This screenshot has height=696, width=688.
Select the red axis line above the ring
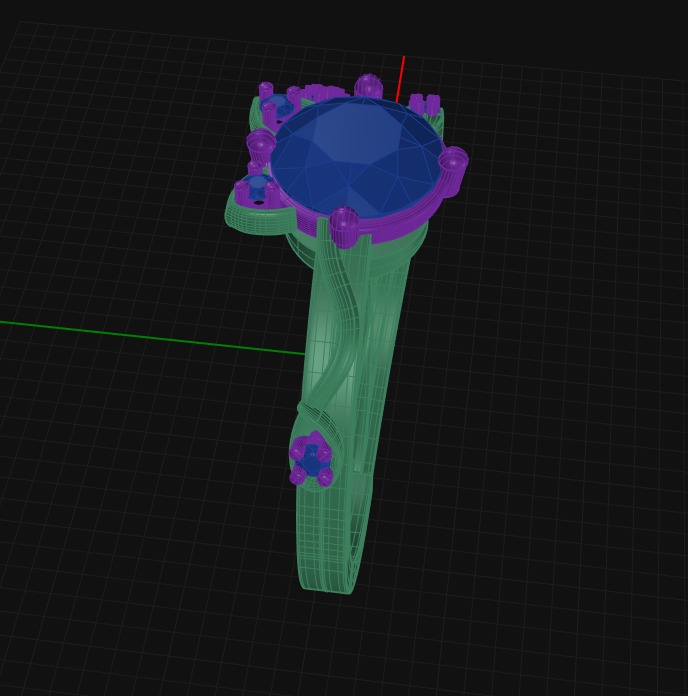[400, 79]
